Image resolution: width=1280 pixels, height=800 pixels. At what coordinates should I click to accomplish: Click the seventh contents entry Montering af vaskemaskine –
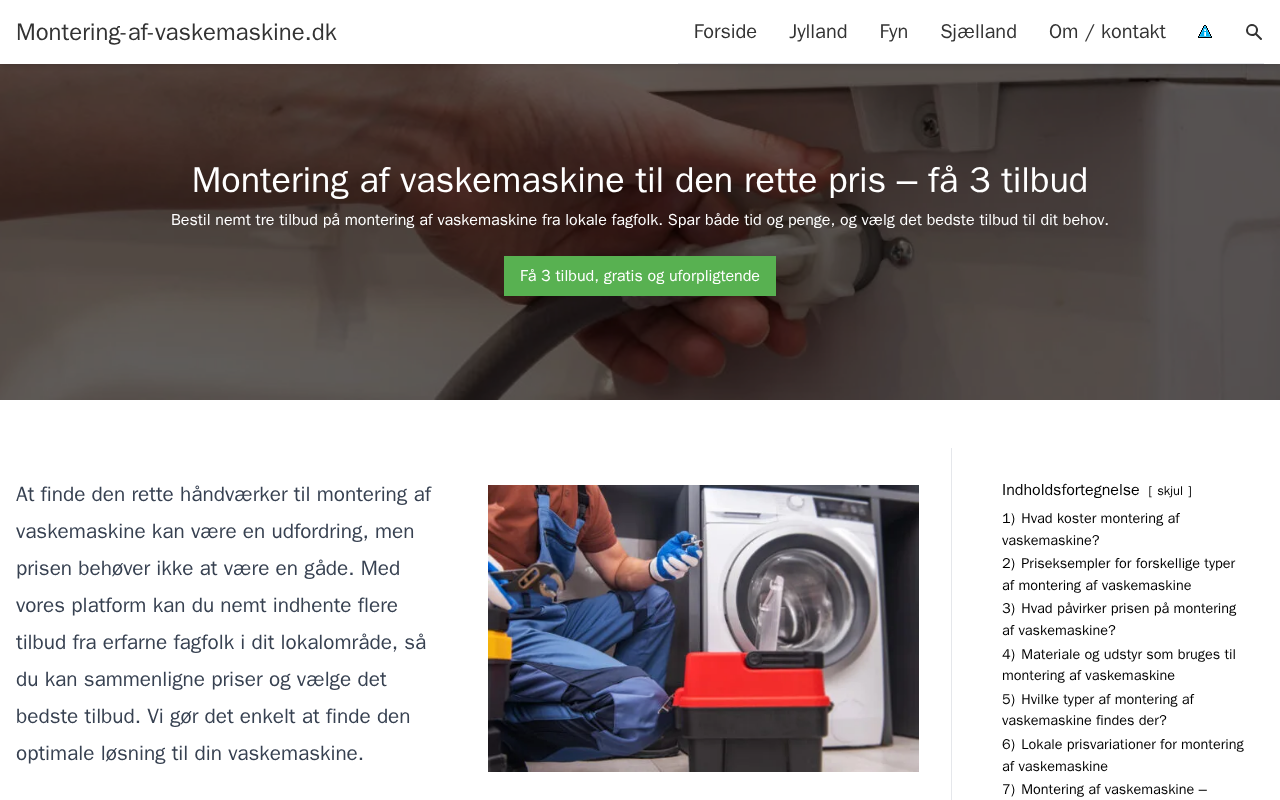(x=1104, y=790)
